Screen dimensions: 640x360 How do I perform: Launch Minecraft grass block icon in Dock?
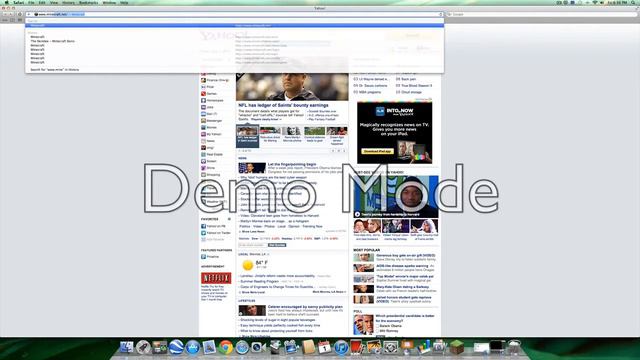point(457,347)
